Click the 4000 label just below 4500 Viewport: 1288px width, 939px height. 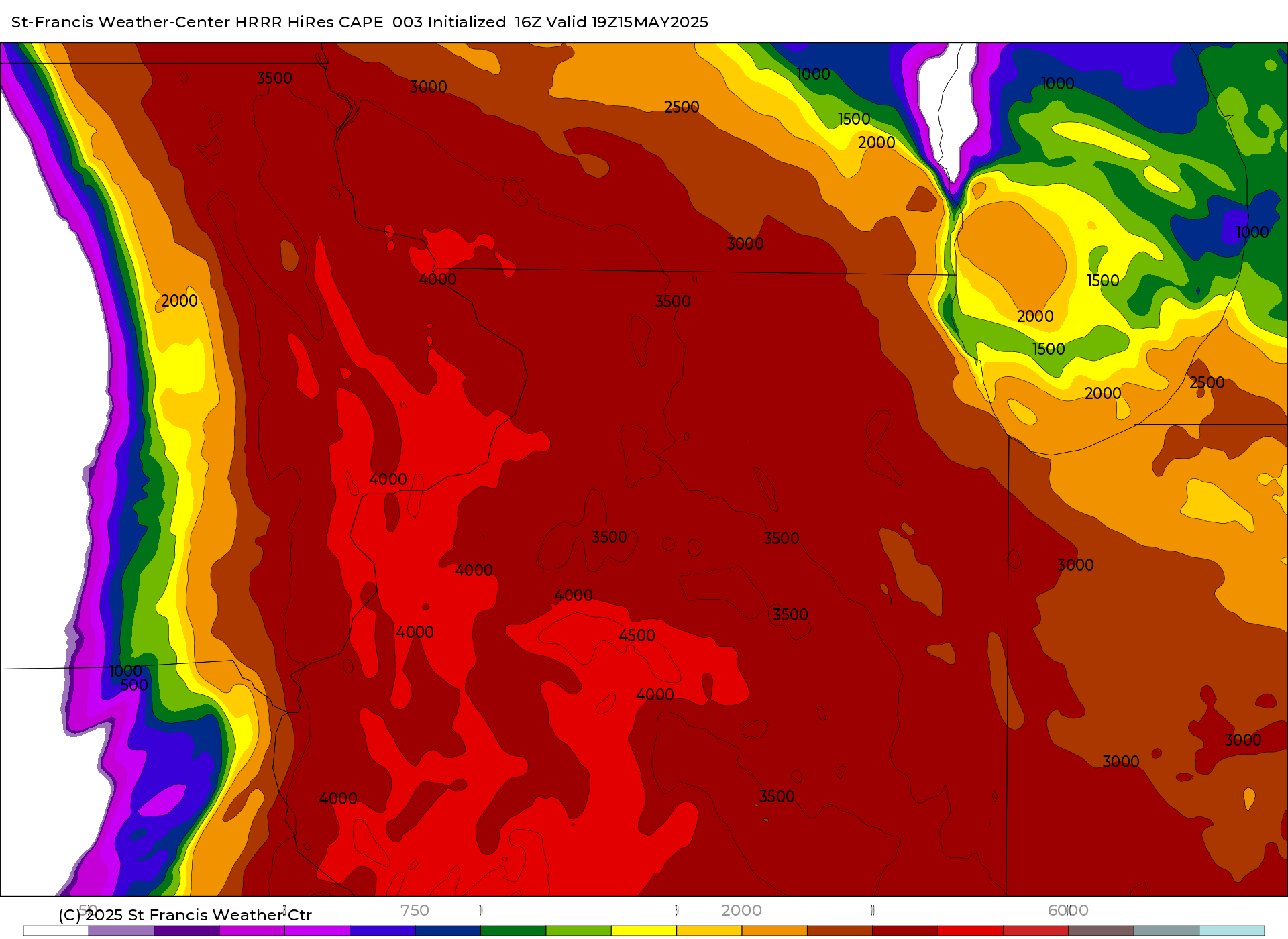(655, 694)
